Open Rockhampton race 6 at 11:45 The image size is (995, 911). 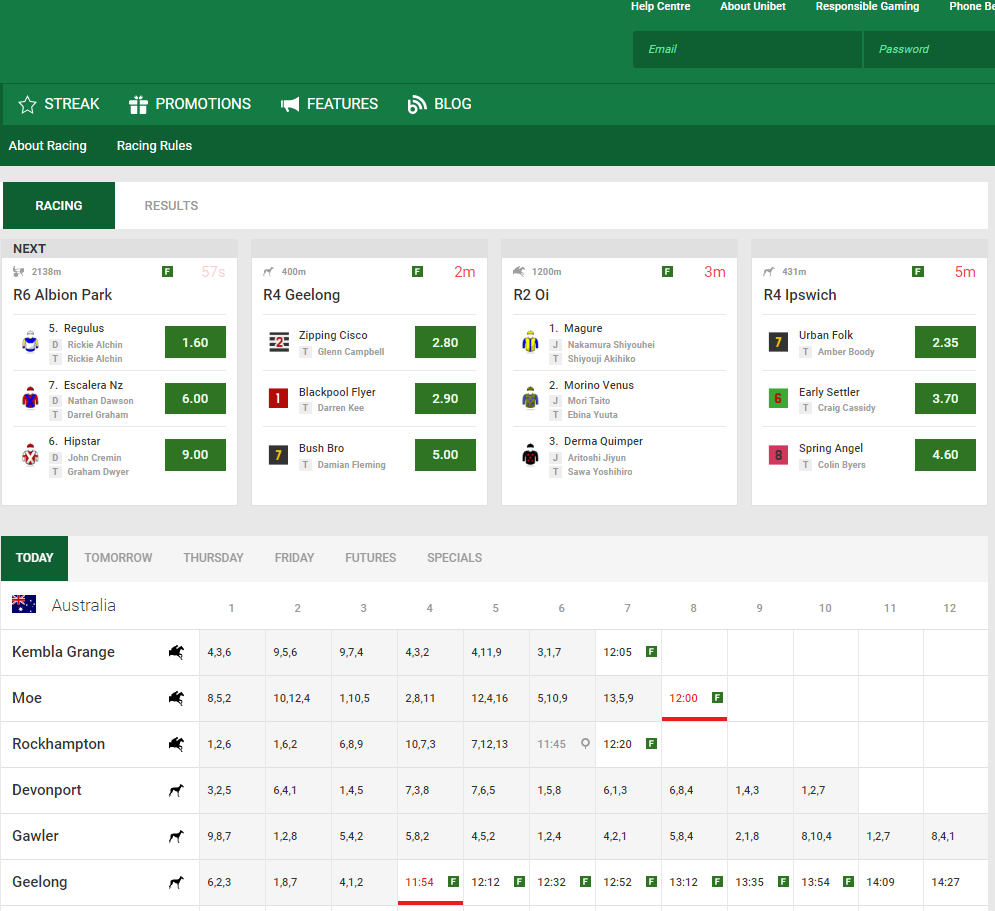[x=562, y=744]
